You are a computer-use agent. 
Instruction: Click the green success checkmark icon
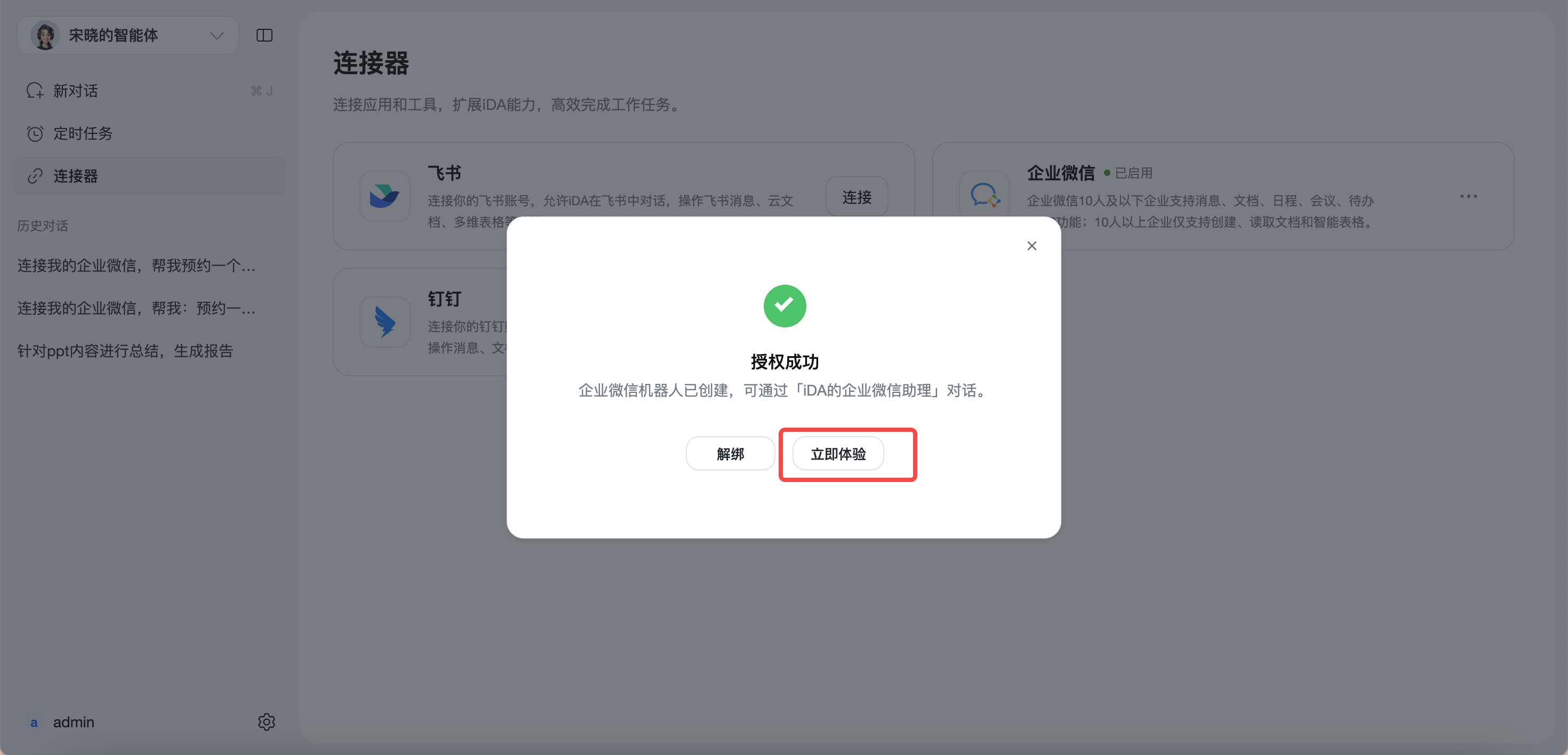click(785, 306)
